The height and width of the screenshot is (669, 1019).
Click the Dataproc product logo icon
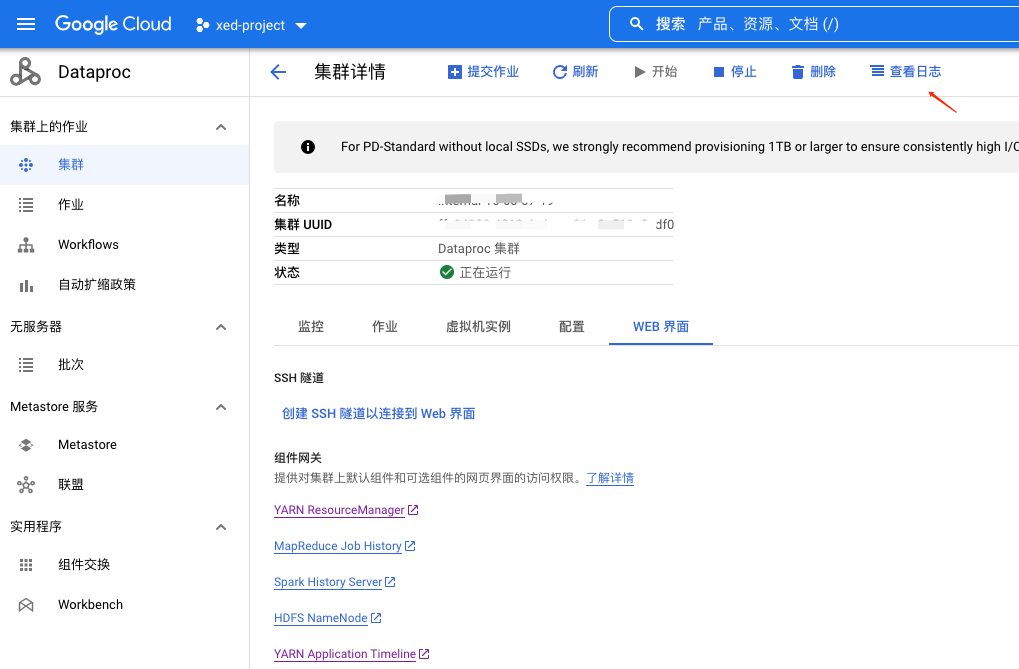[x=25, y=72]
